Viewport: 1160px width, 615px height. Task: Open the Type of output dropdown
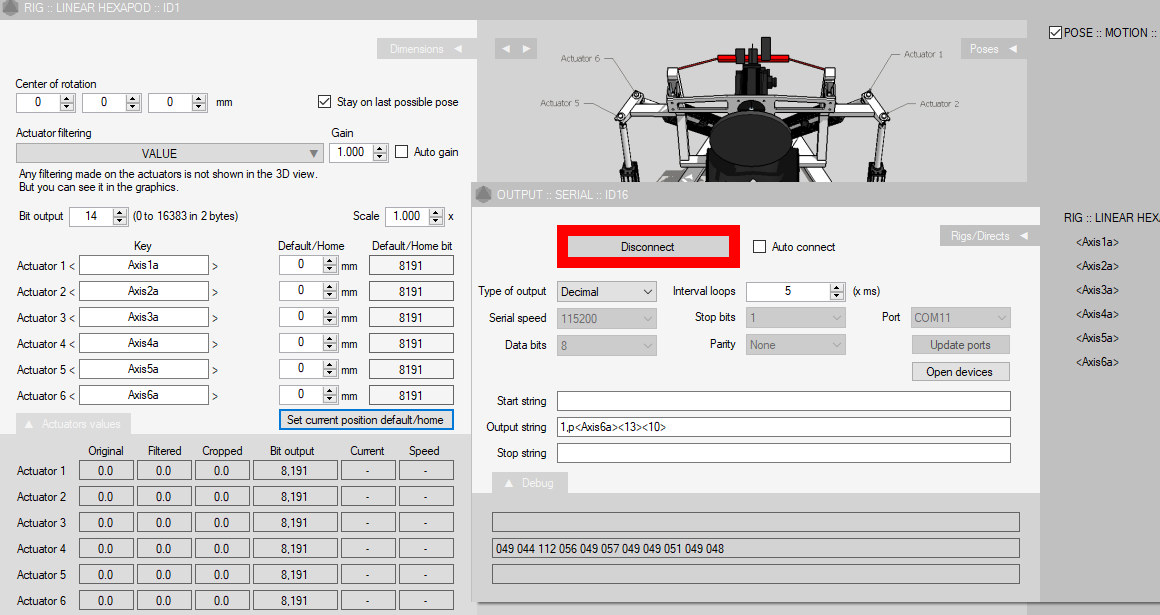(606, 292)
